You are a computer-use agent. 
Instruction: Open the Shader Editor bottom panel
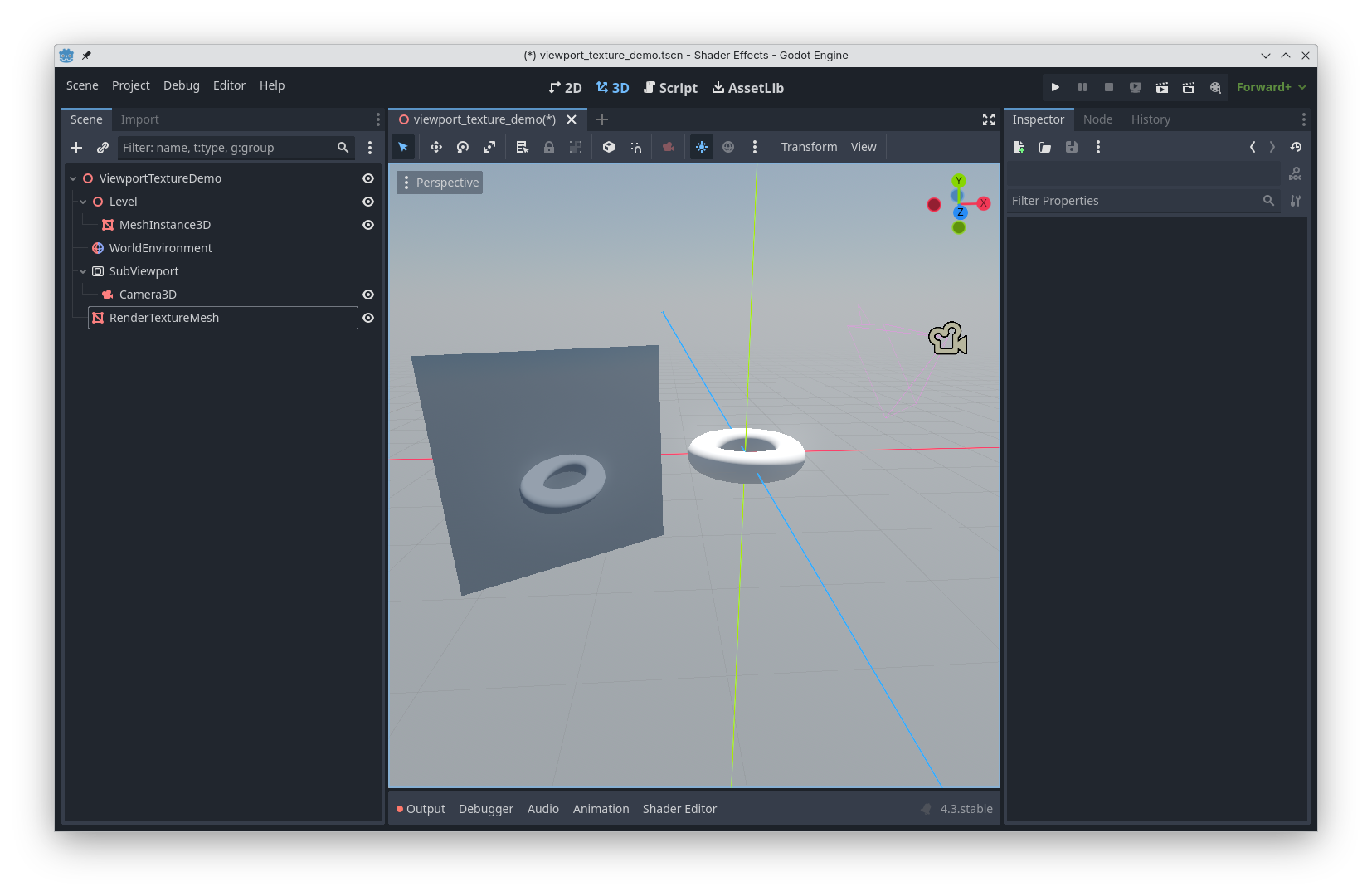pyautogui.click(x=679, y=809)
